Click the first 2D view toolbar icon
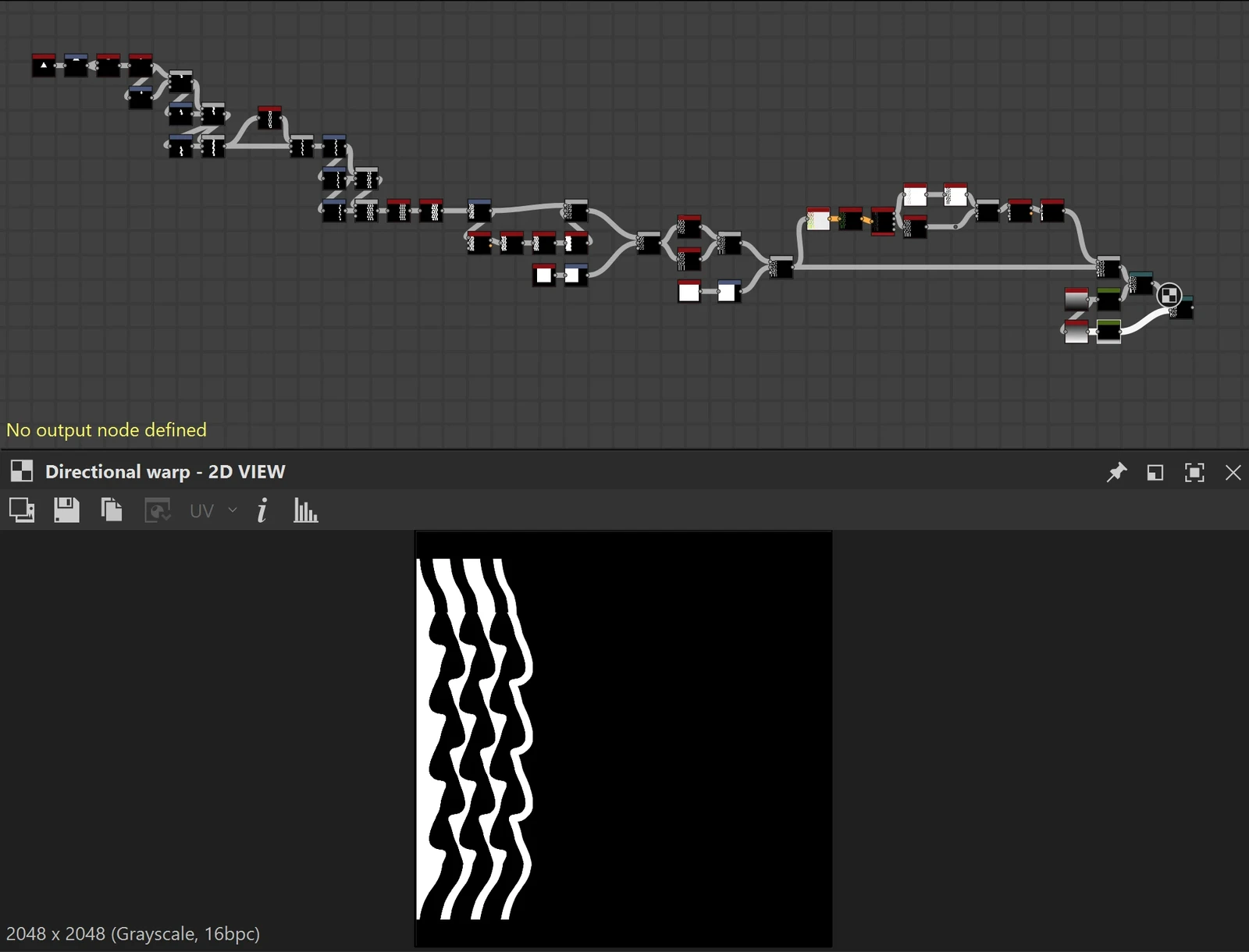Image resolution: width=1249 pixels, height=952 pixels. (22, 510)
